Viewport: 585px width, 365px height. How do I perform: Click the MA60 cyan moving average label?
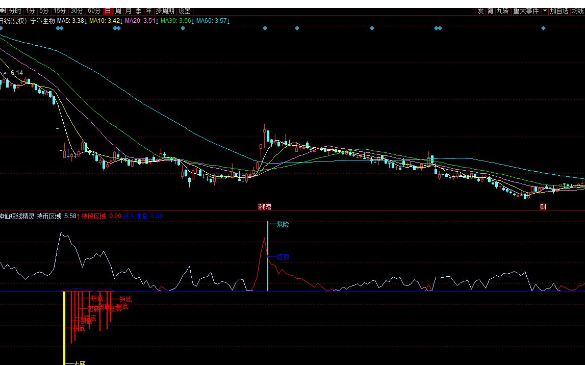pyautogui.click(x=212, y=21)
